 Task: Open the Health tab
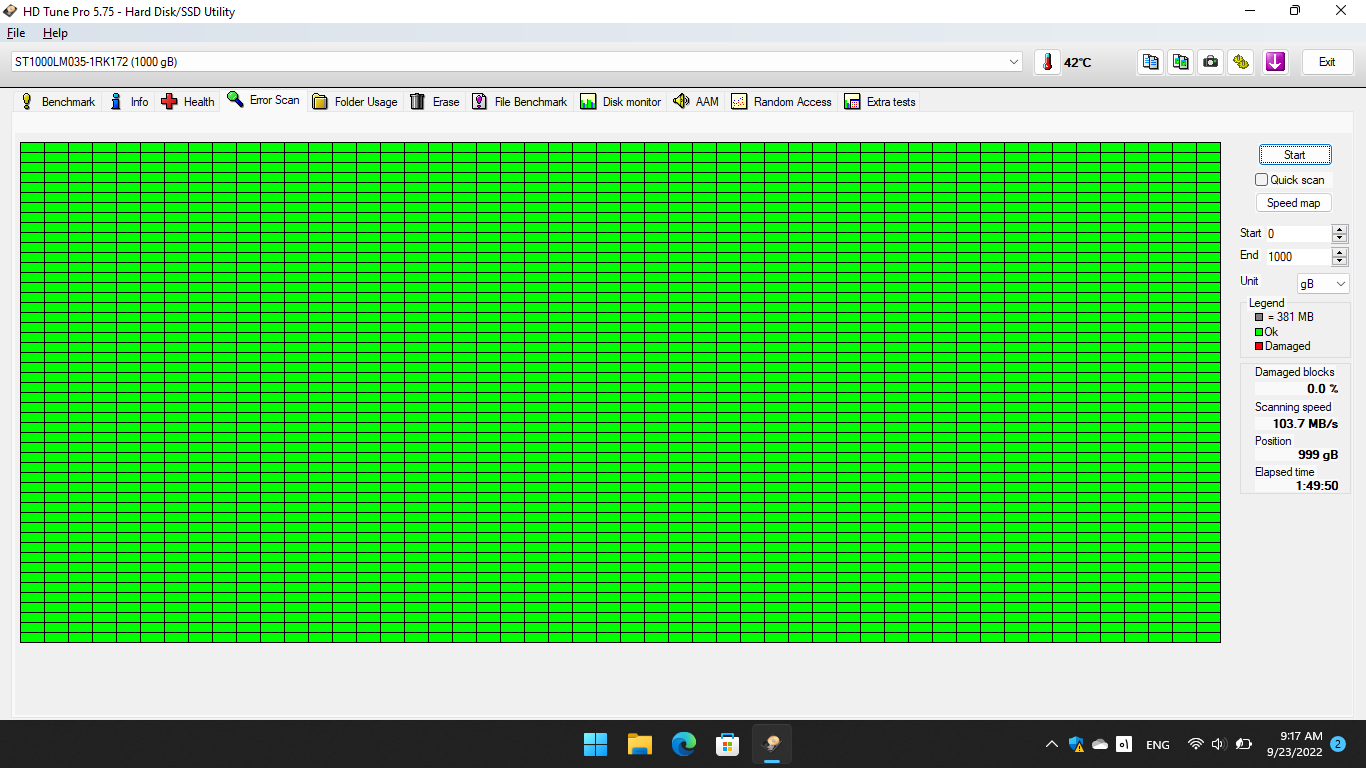[x=188, y=102]
